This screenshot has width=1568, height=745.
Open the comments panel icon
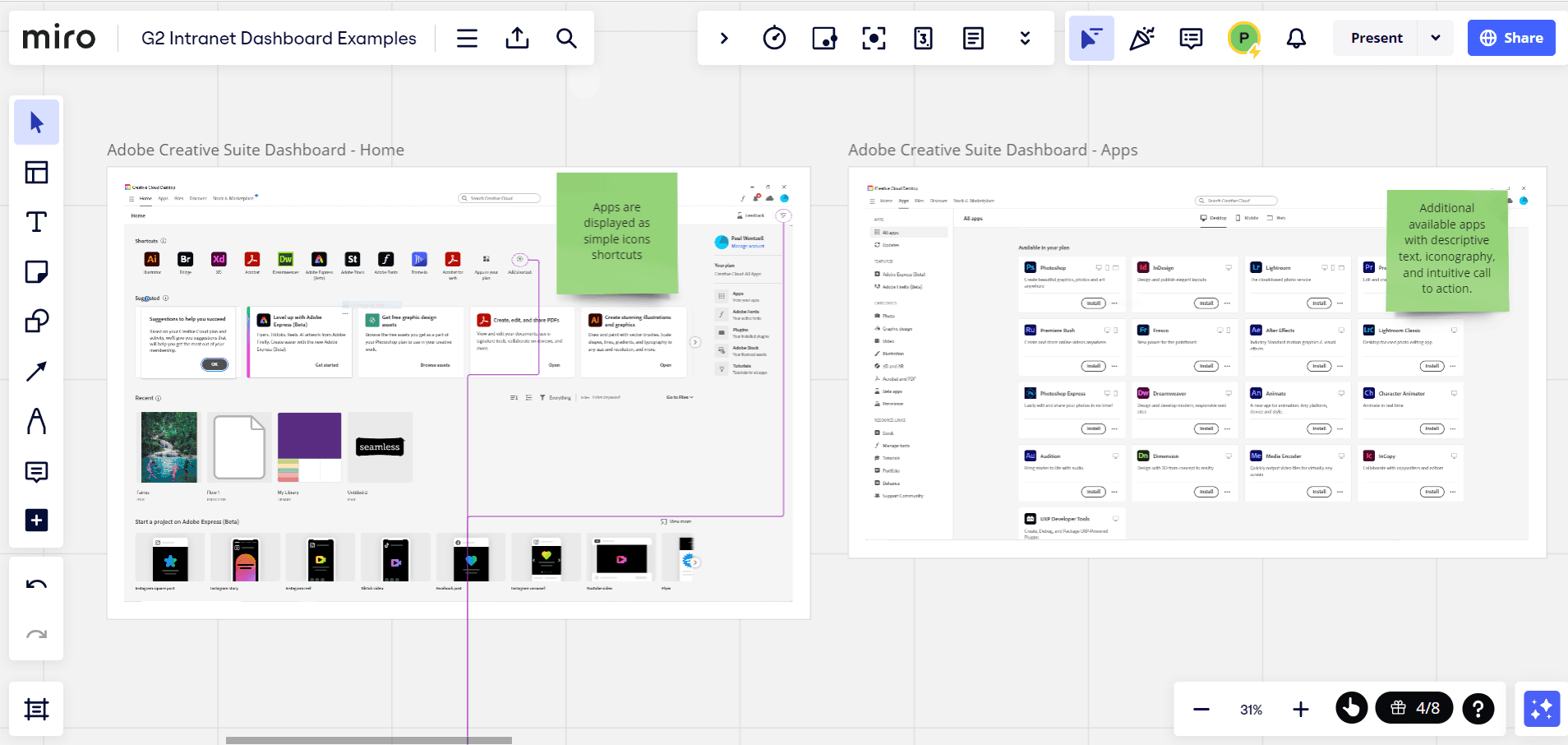1191,38
